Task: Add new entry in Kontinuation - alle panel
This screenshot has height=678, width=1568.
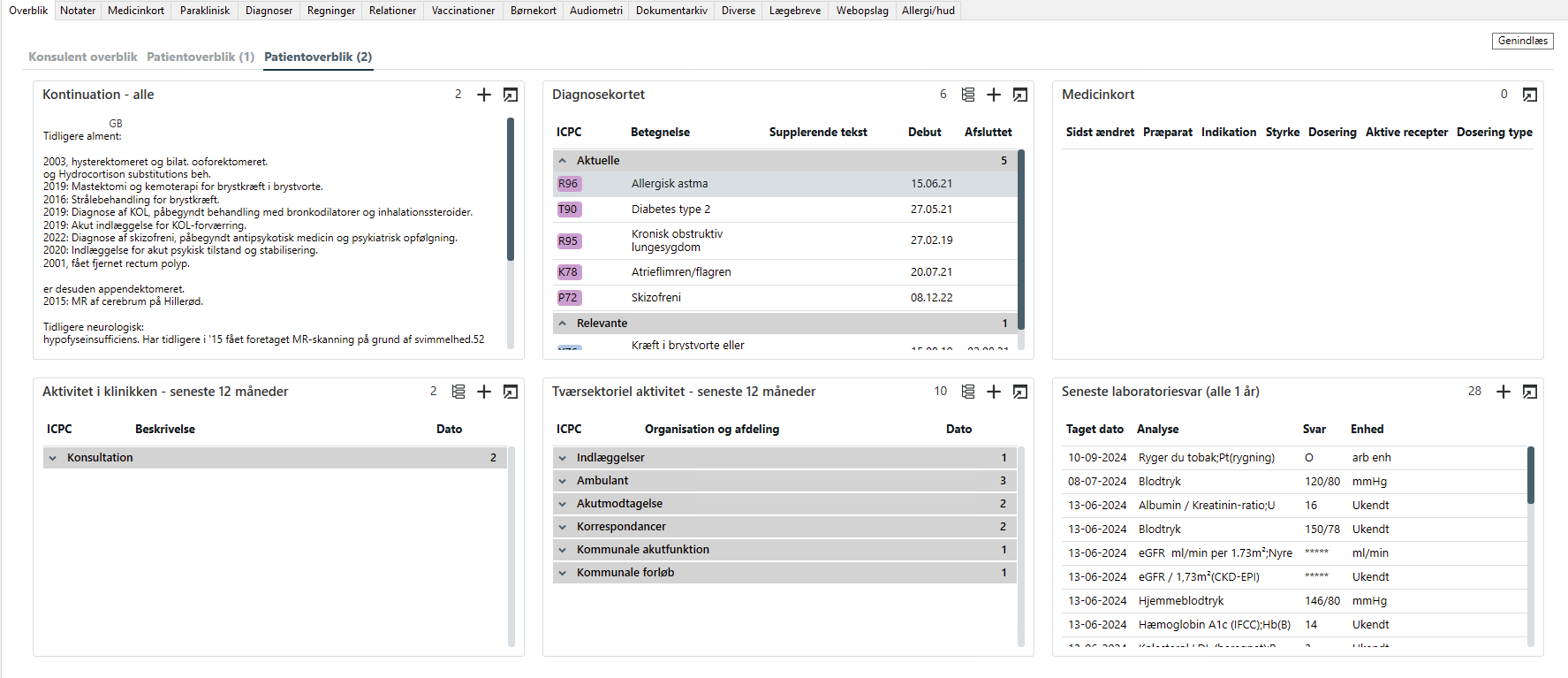Action: coord(484,95)
